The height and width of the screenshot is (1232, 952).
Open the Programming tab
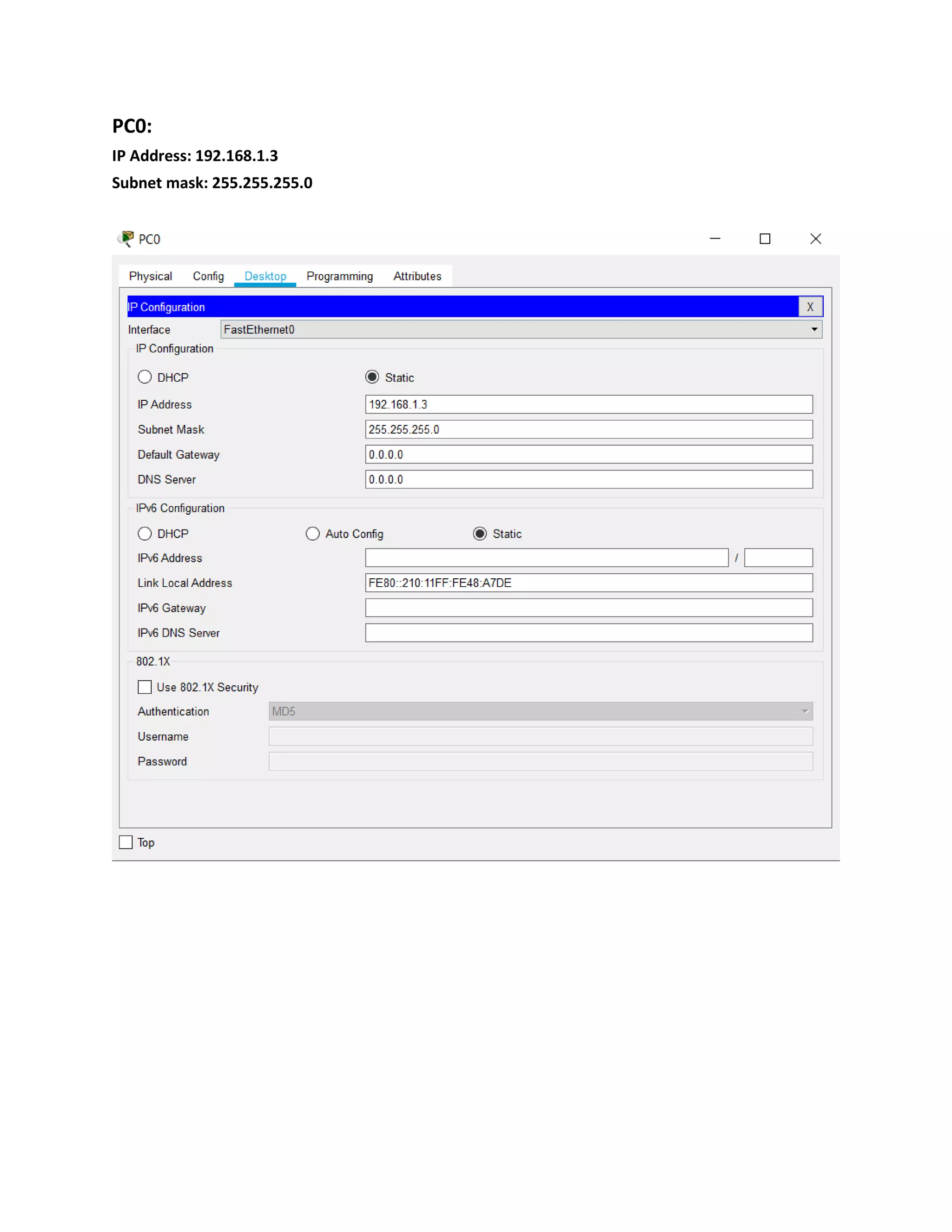[x=339, y=277]
